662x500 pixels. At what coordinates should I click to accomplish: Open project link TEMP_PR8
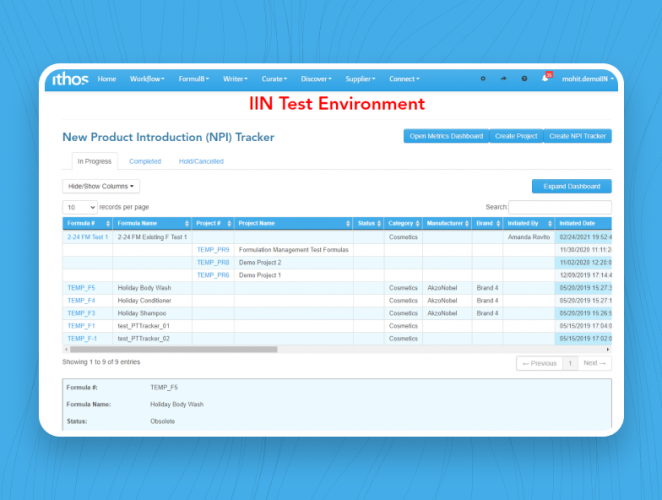click(x=213, y=263)
